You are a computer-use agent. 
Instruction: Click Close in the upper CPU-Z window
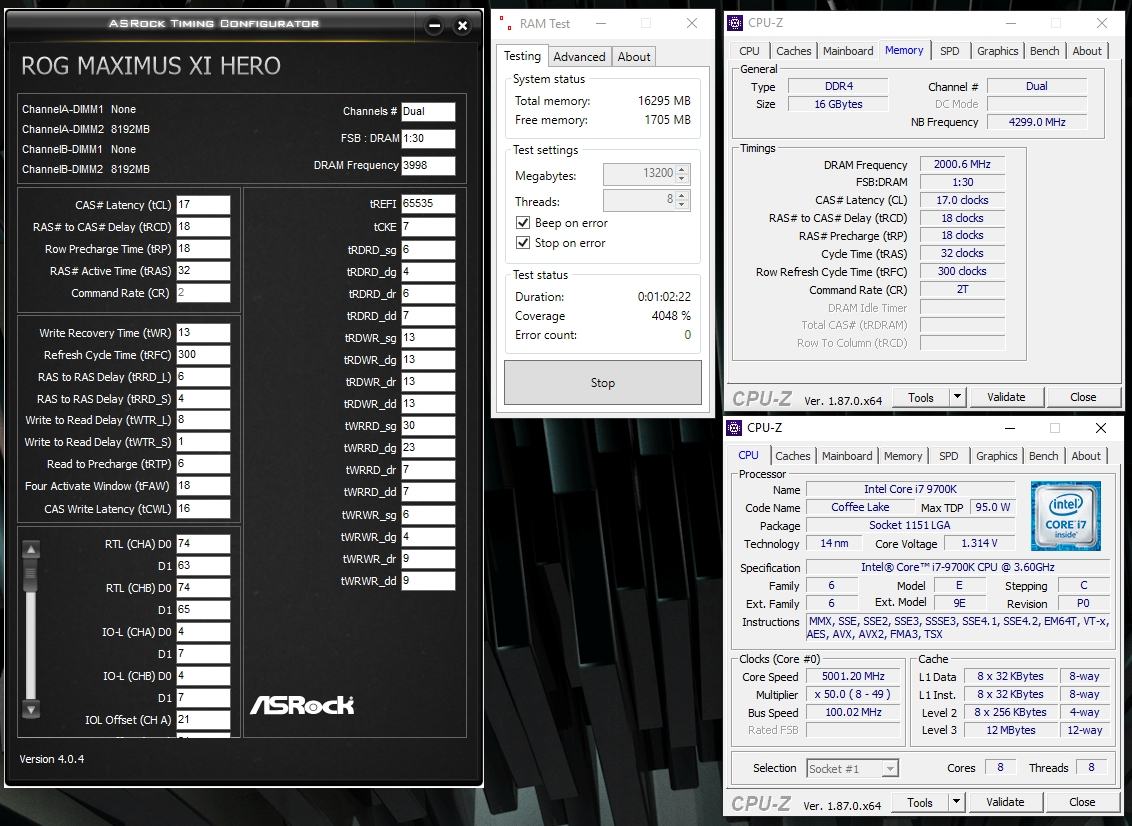click(1083, 397)
